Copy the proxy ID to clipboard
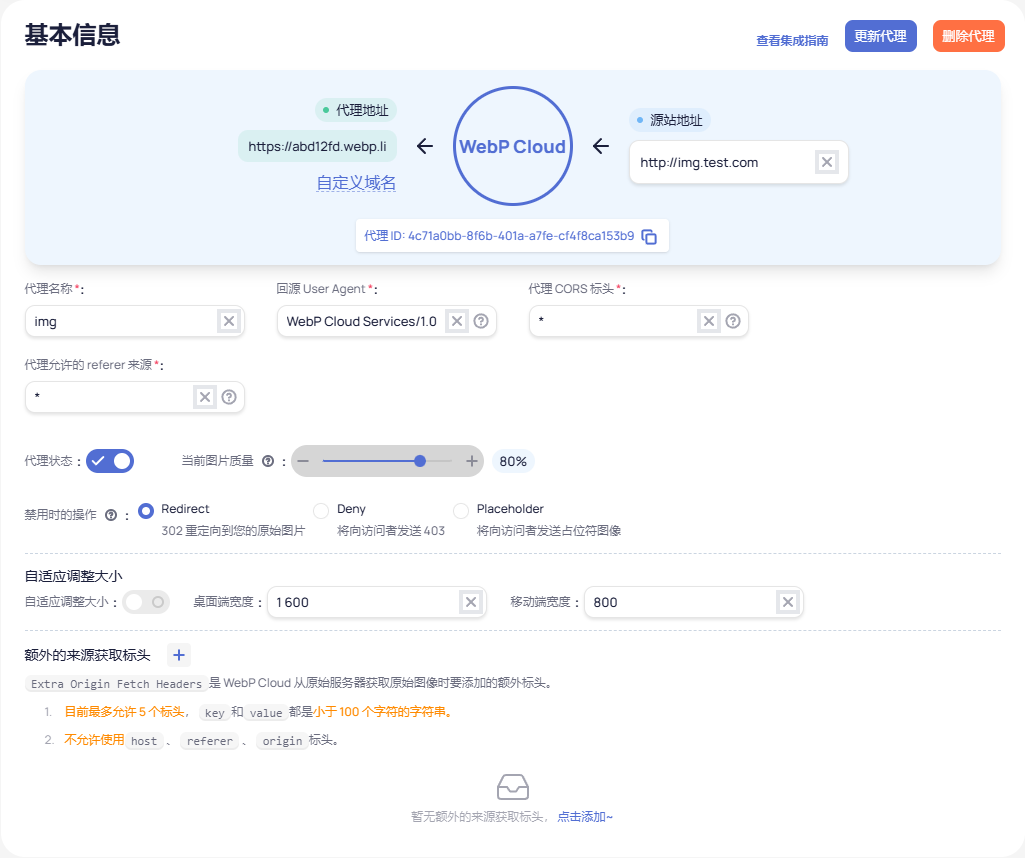 coord(649,237)
